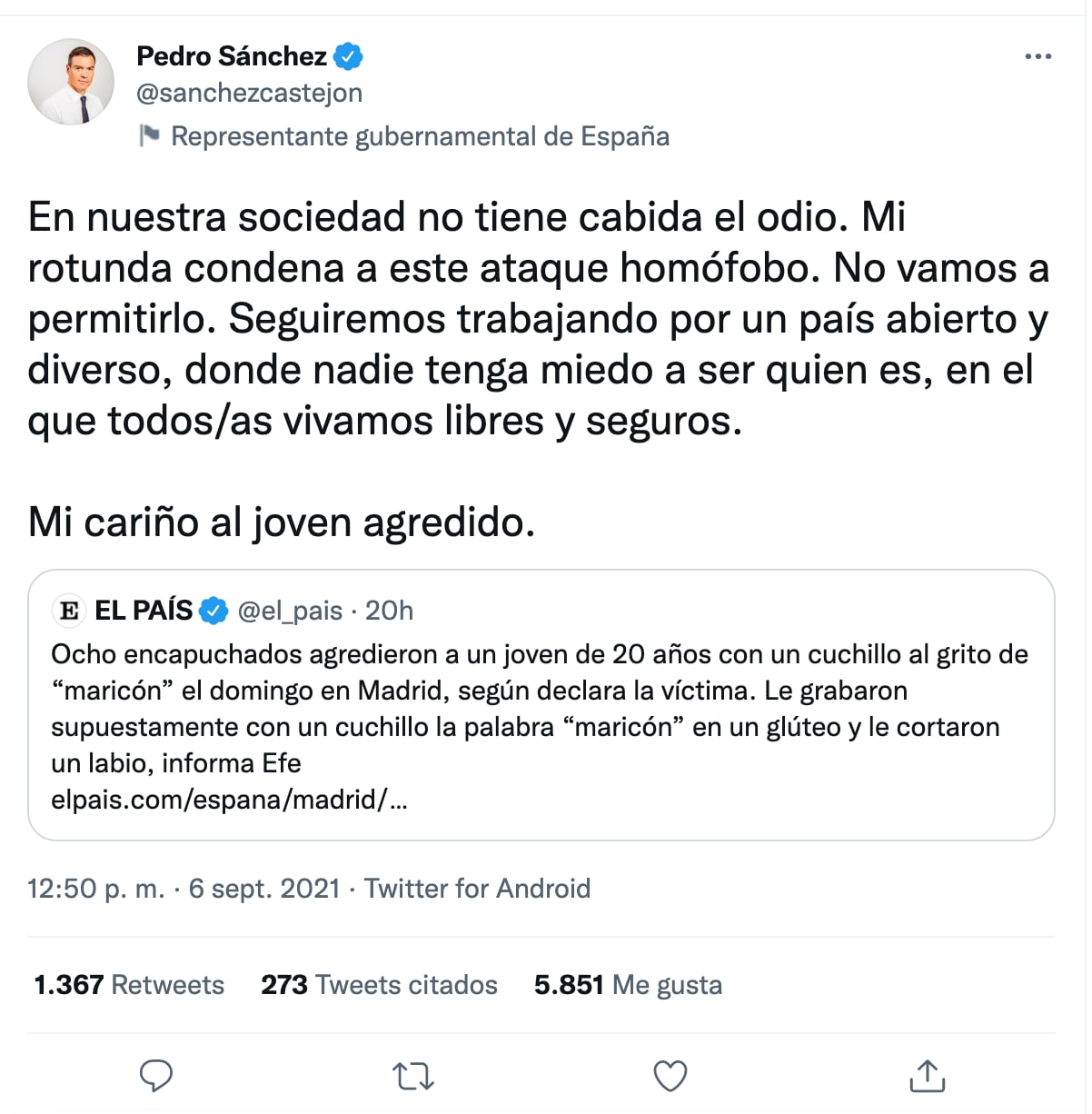Click Pedro Sánchez's blue verified badge
The width and height of the screenshot is (1092, 1114).
coord(348,56)
